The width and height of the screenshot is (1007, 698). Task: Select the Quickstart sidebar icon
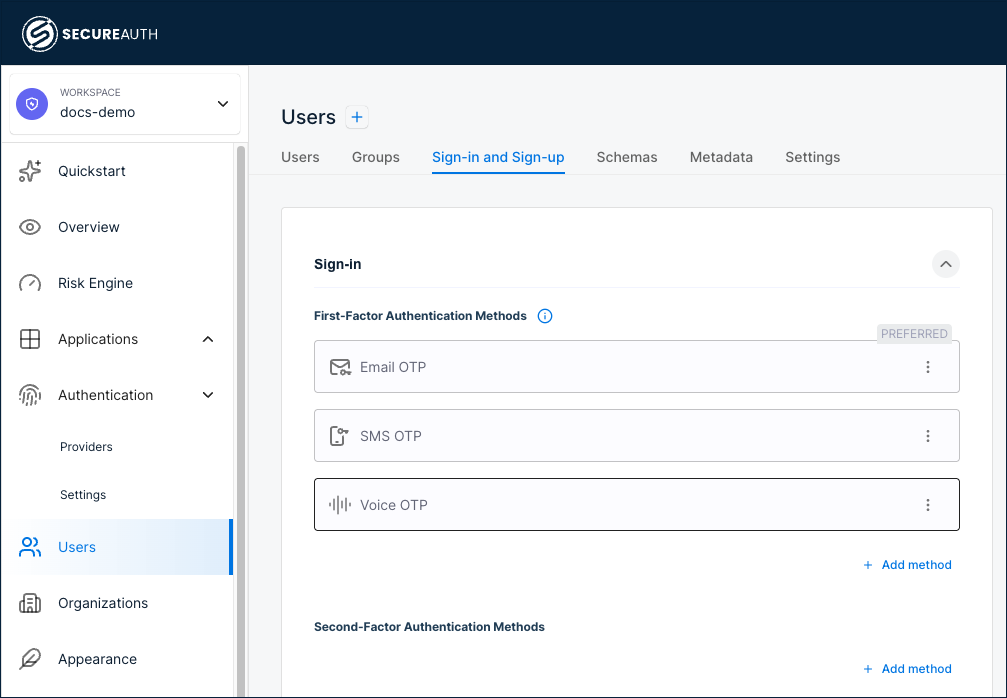click(x=30, y=171)
